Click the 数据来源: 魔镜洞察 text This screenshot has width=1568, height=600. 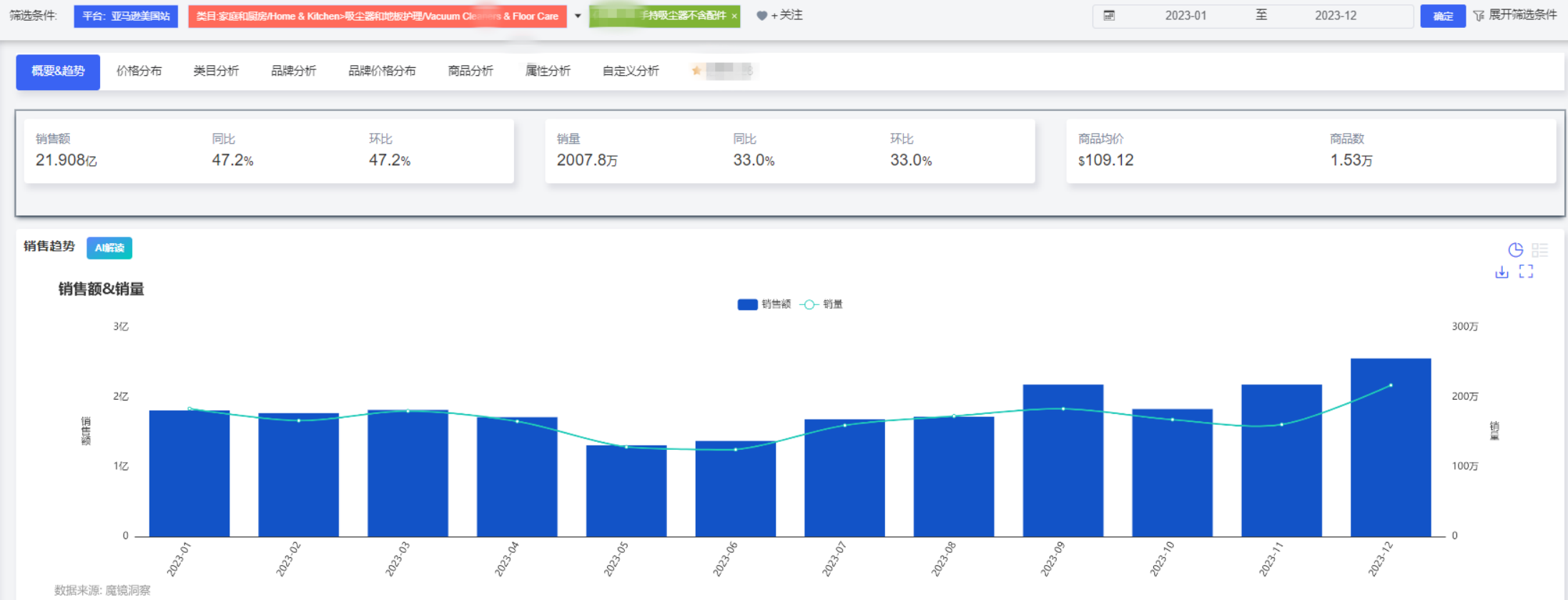[x=102, y=591]
